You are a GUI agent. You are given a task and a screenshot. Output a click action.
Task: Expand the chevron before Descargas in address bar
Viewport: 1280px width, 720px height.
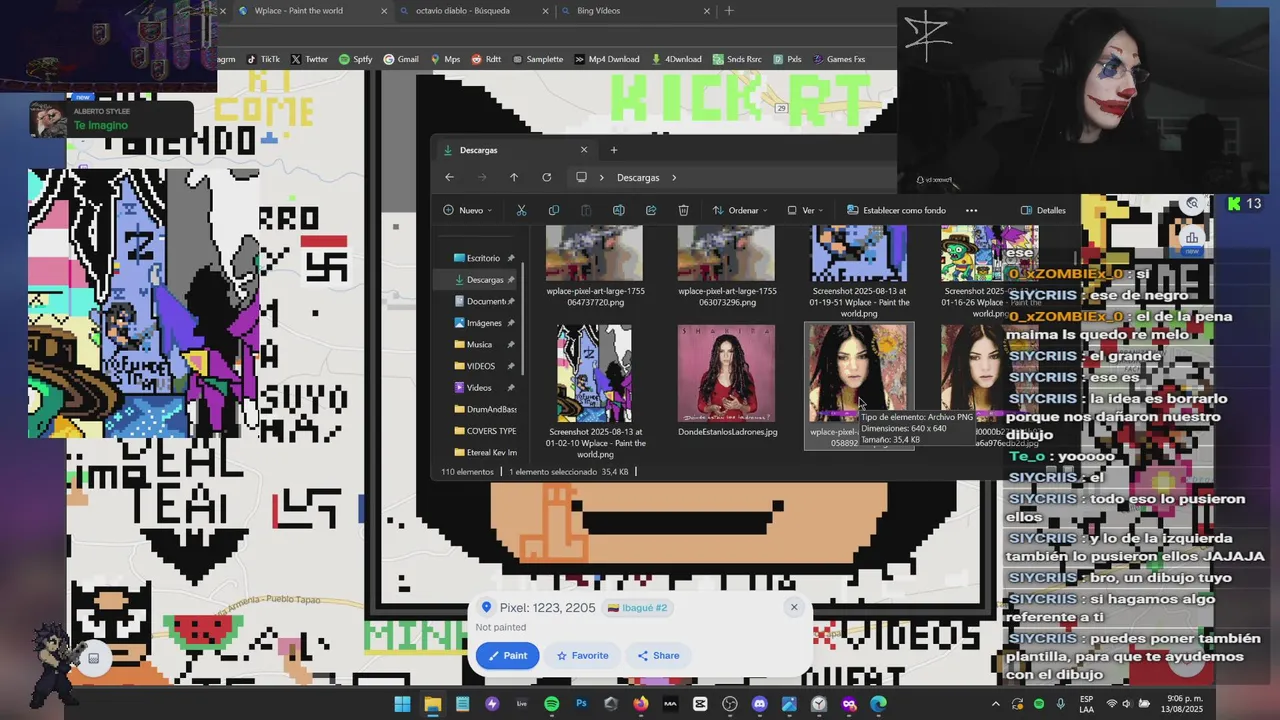point(602,177)
